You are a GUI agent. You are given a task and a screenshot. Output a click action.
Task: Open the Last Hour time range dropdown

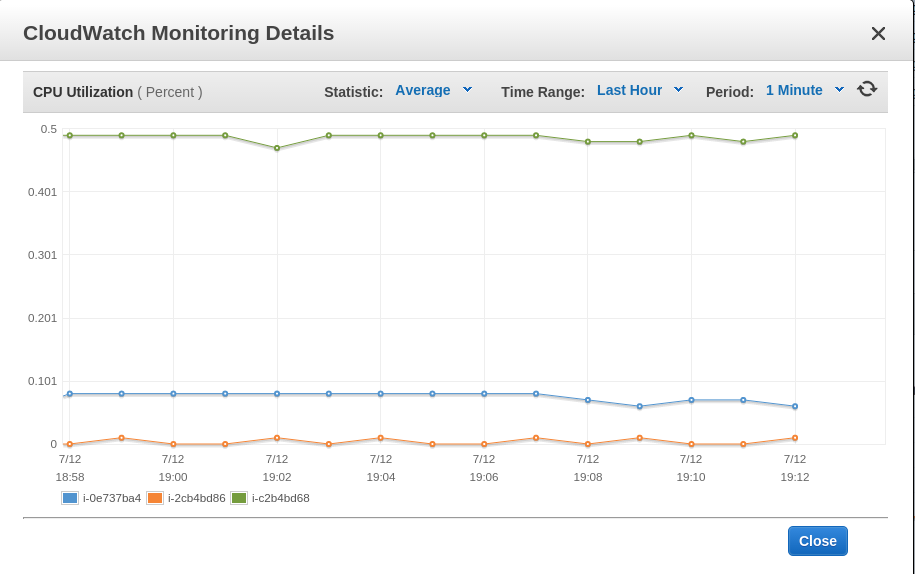click(630, 90)
